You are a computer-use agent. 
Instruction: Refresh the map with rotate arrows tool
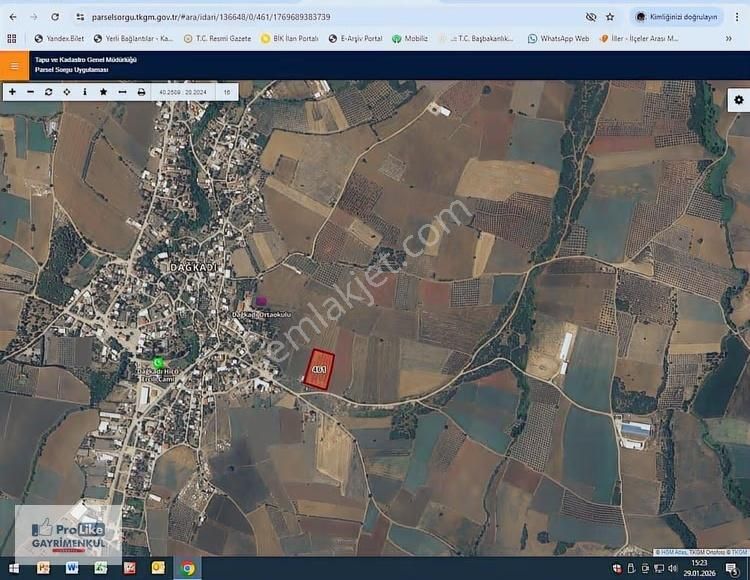tap(48, 92)
